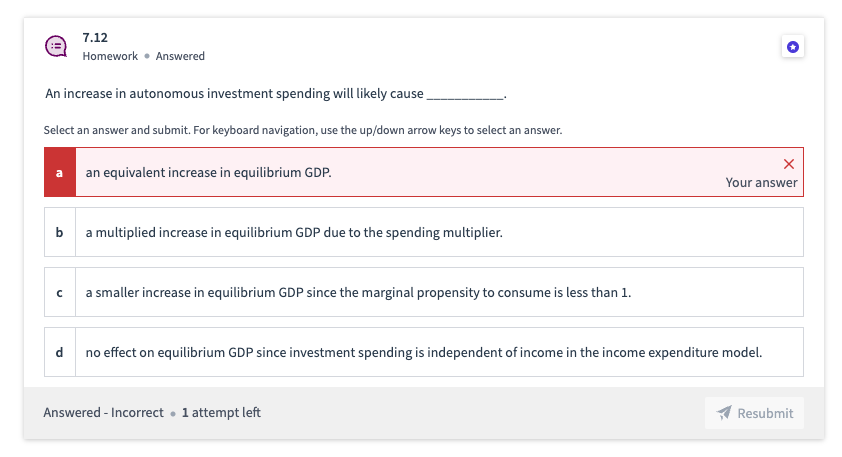
Task: Click the question number 7.12
Action: (95, 37)
